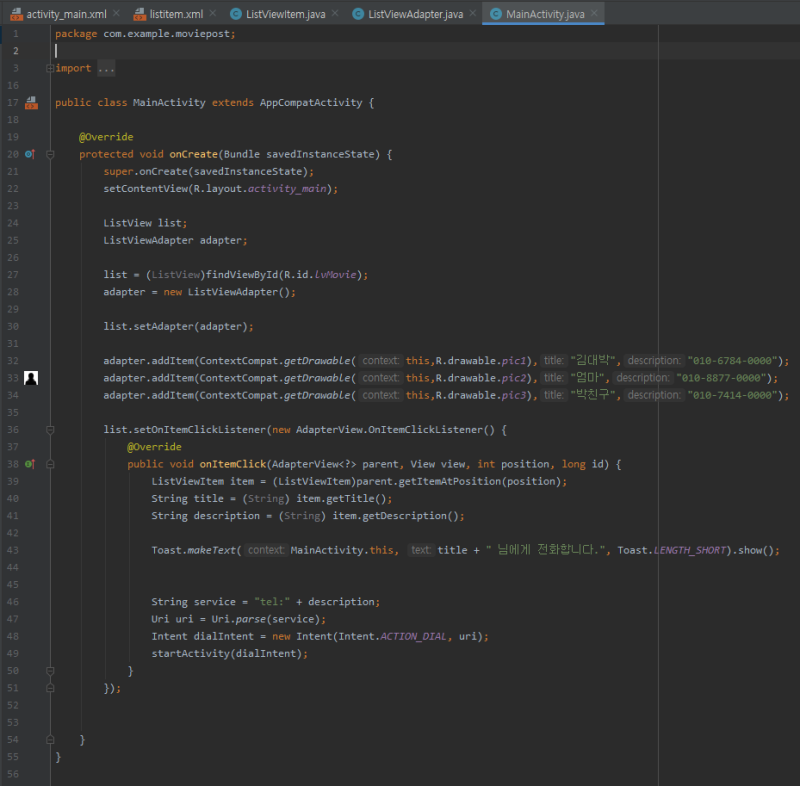Close the listitem.xml tab
This screenshot has width=800, height=786.
[x=213, y=13]
